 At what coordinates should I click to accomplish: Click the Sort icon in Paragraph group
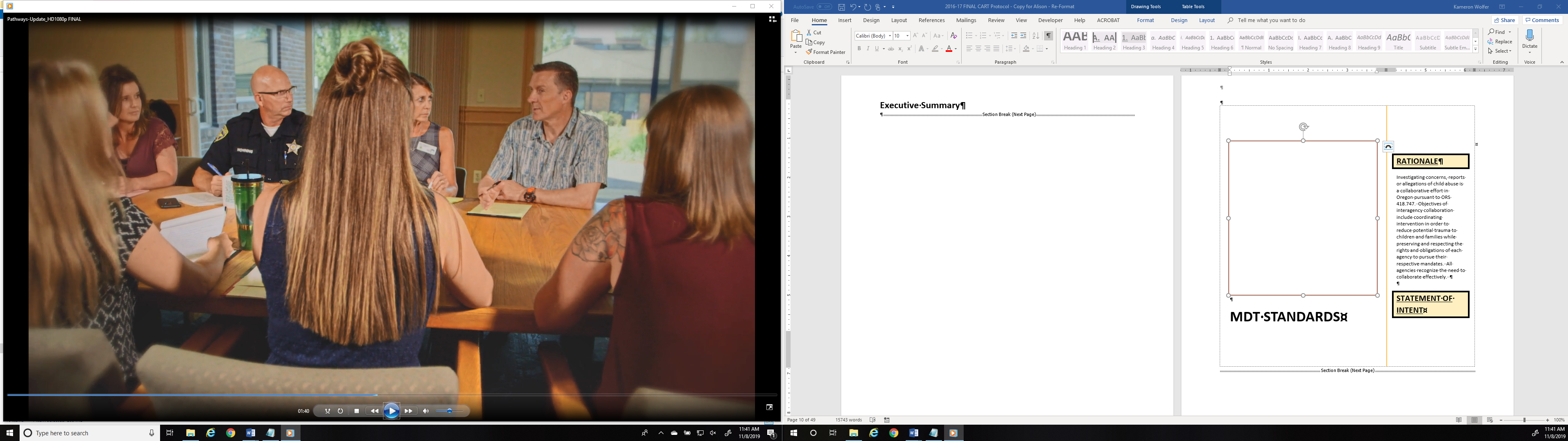[x=1036, y=36]
